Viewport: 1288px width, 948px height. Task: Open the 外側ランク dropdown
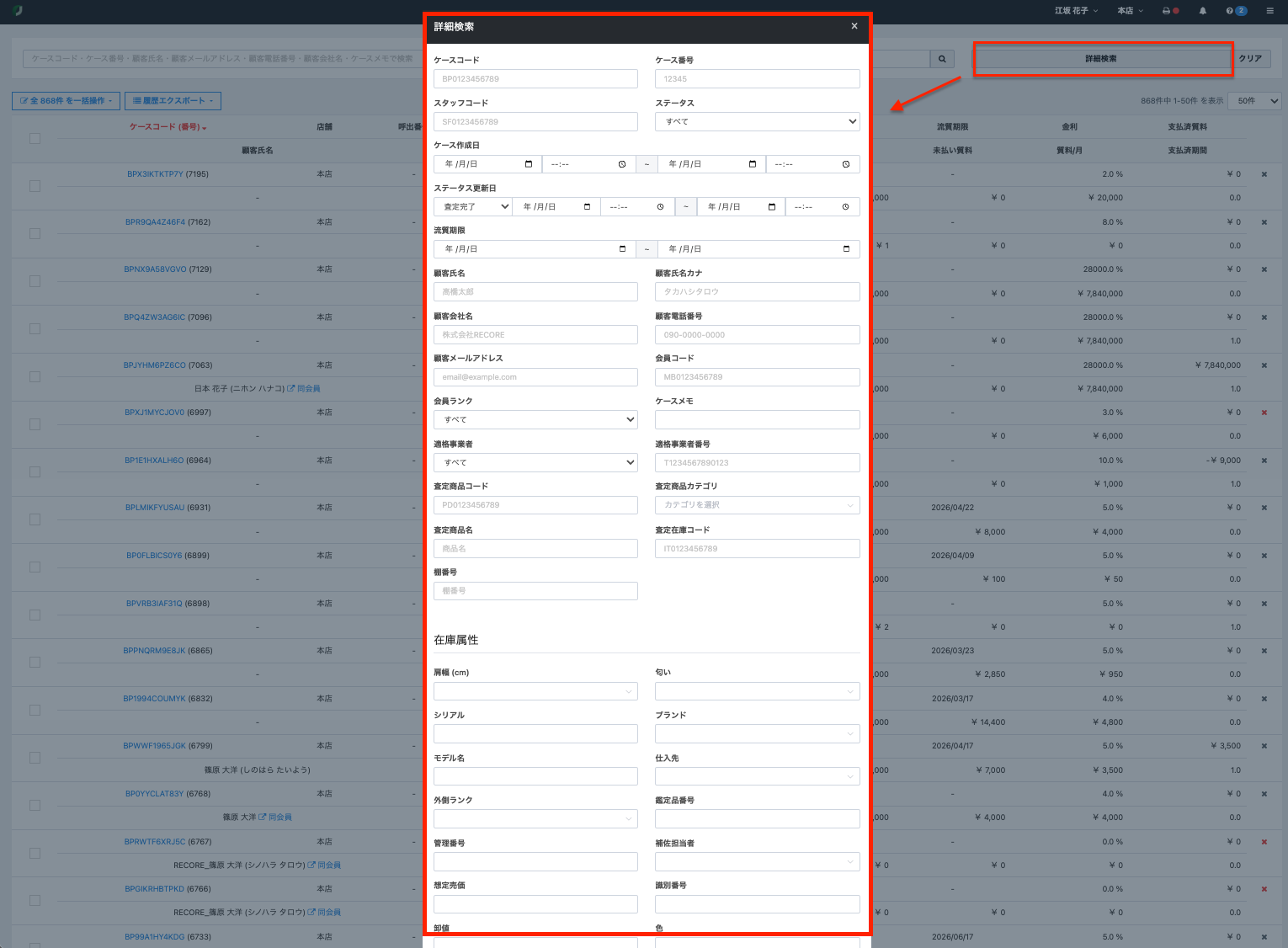tap(535, 818)
